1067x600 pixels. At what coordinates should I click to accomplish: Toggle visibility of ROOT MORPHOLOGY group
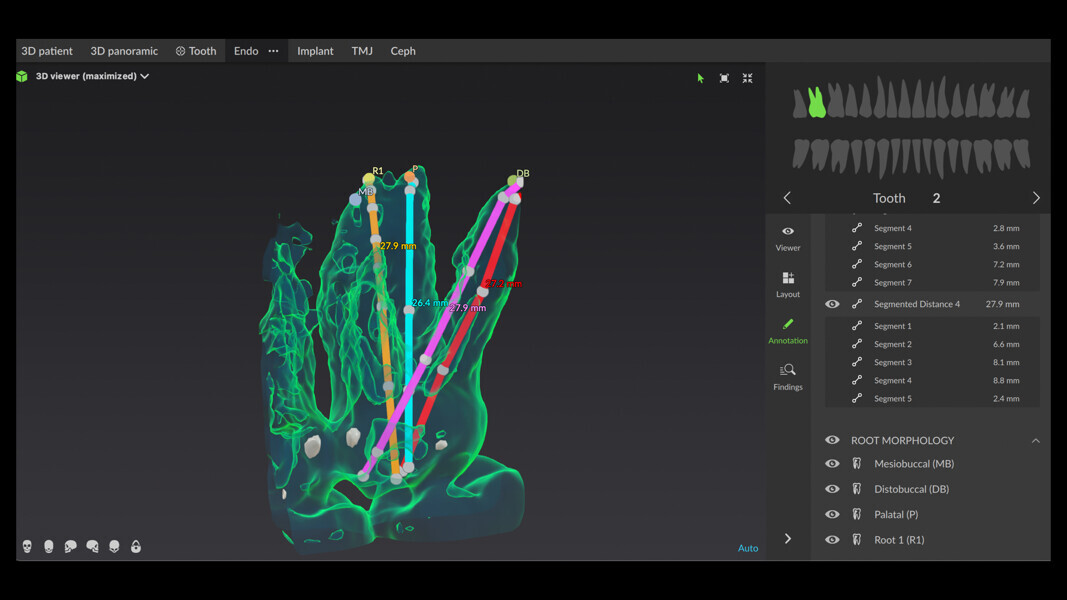[x=831, y=440]
